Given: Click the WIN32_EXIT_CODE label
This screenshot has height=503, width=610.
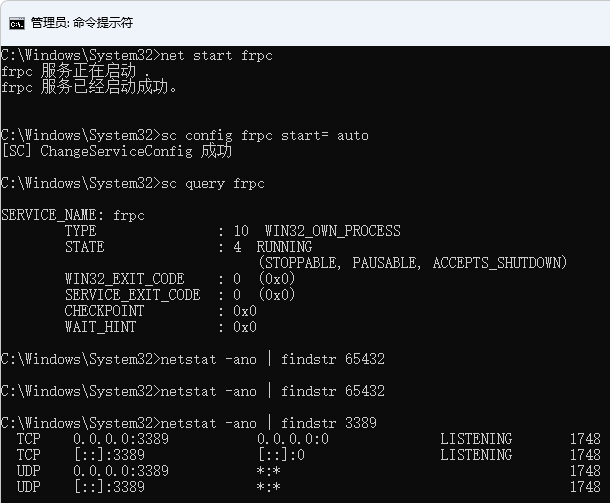Looking at the screenshot, I should (x=124, y=279).
